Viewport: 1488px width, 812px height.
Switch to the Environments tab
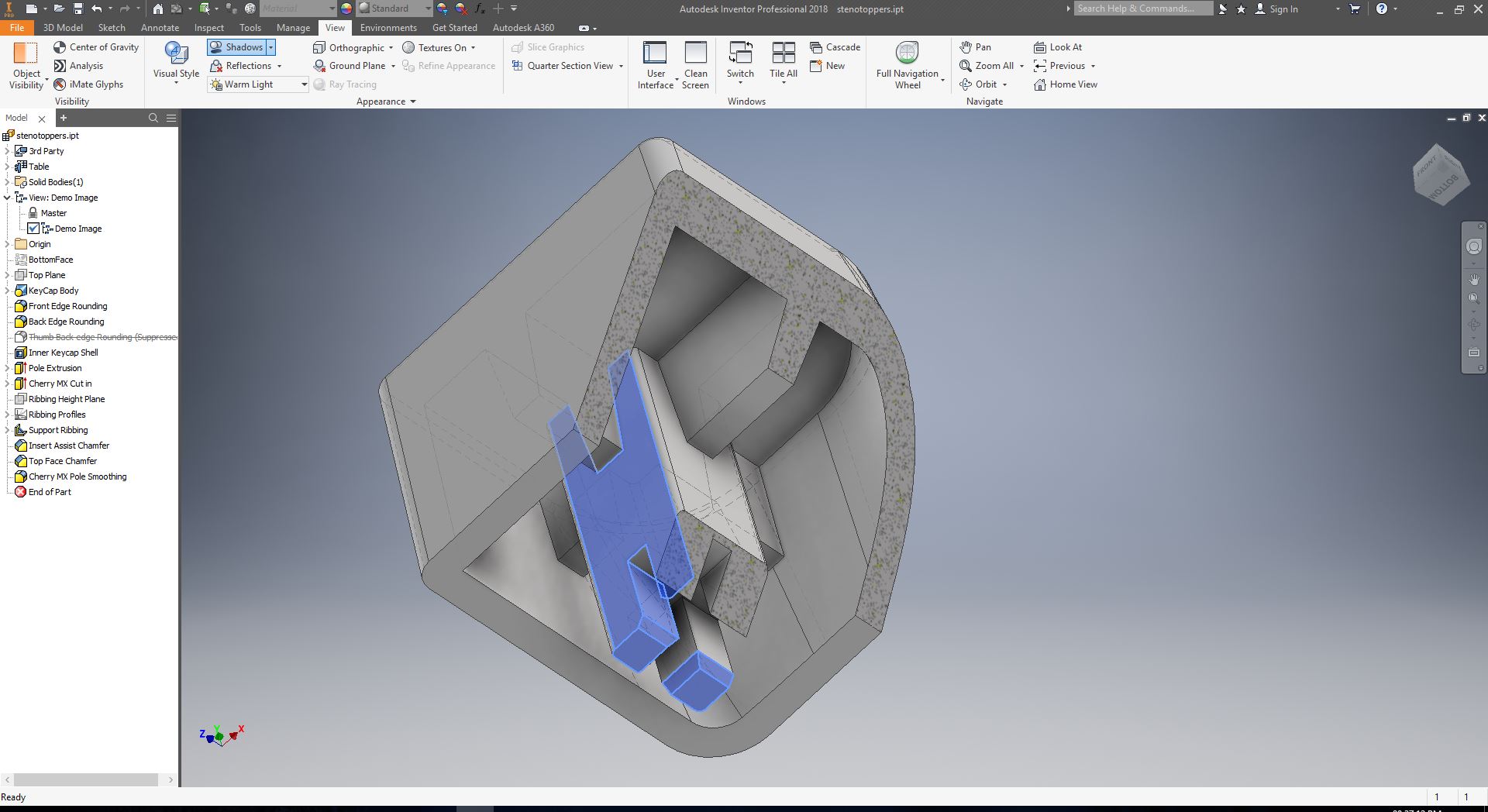click(388, 28)
